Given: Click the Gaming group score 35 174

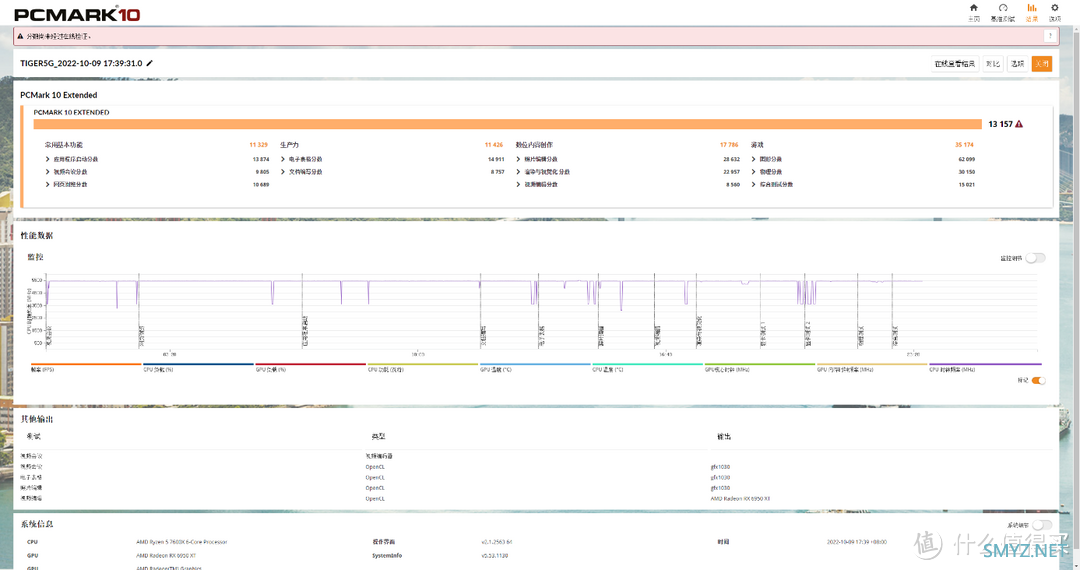Looking at the screenshot, I should click(x=964, y=145).
